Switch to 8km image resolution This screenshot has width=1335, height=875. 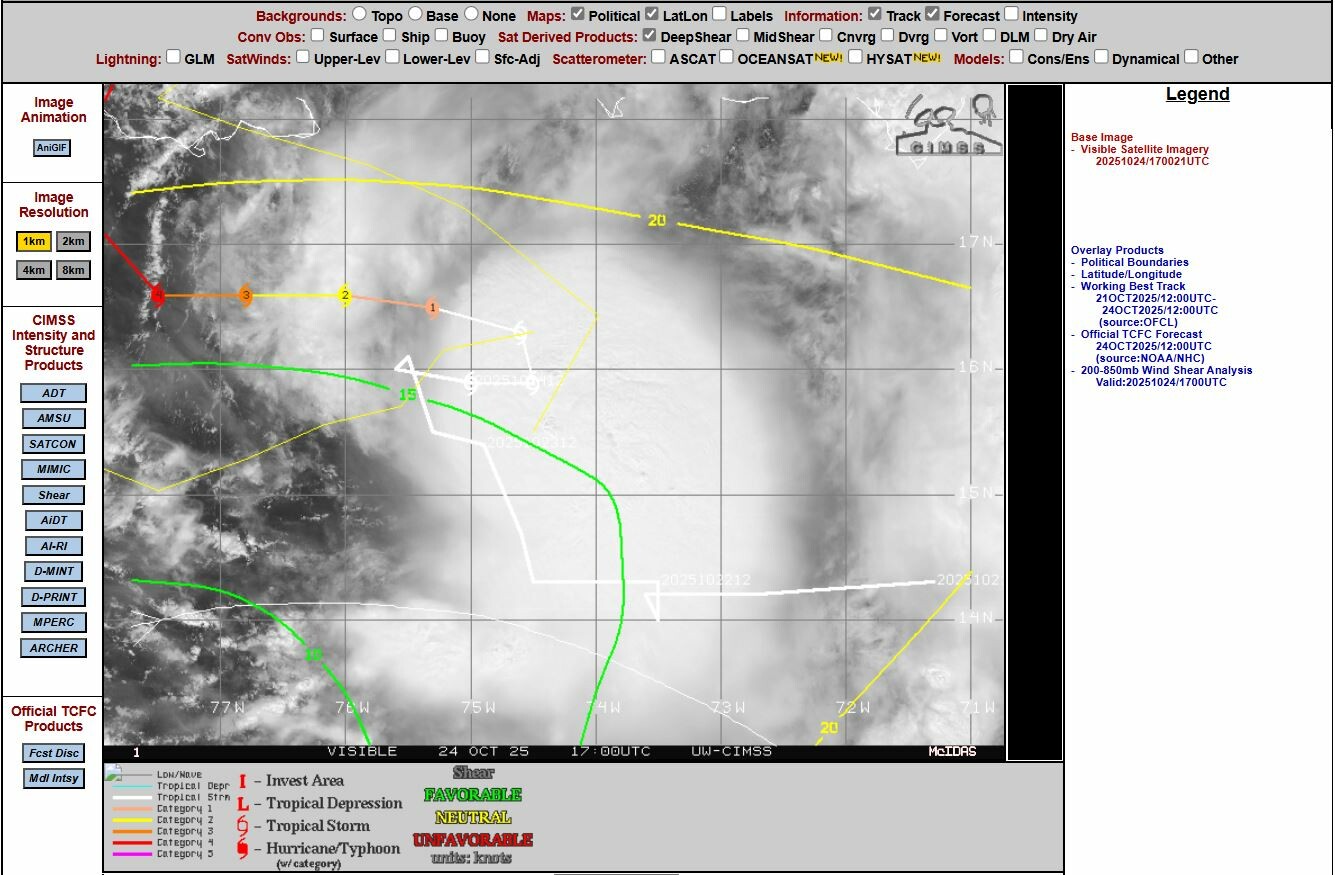[x=73, y=269]
